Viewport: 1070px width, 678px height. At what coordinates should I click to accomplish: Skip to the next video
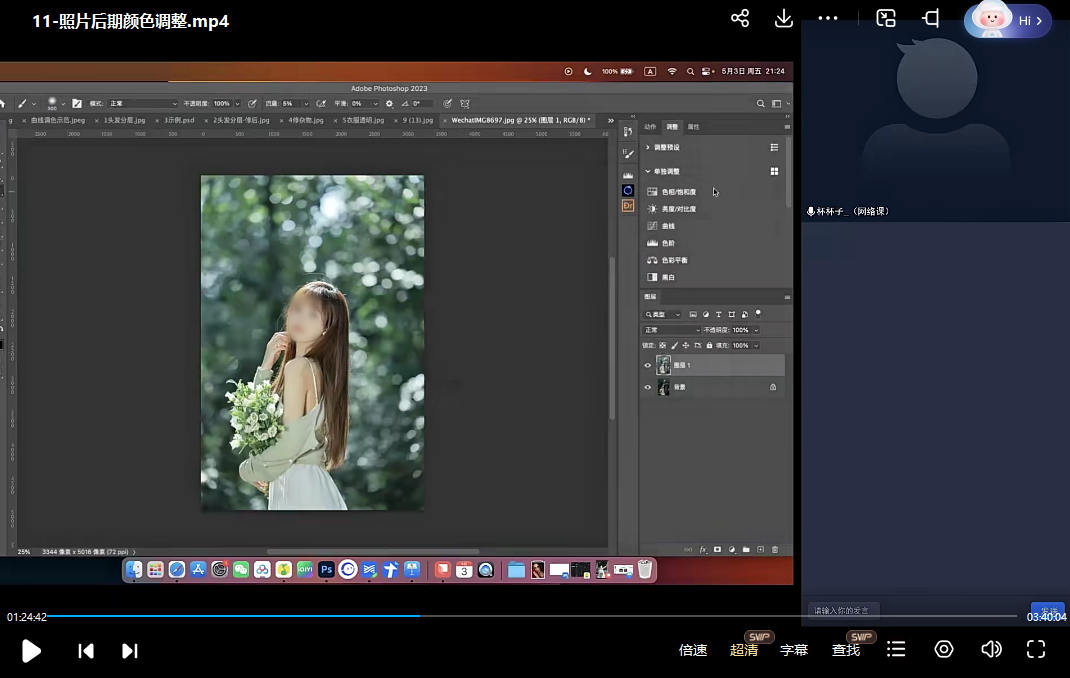[x=130, y=651]
